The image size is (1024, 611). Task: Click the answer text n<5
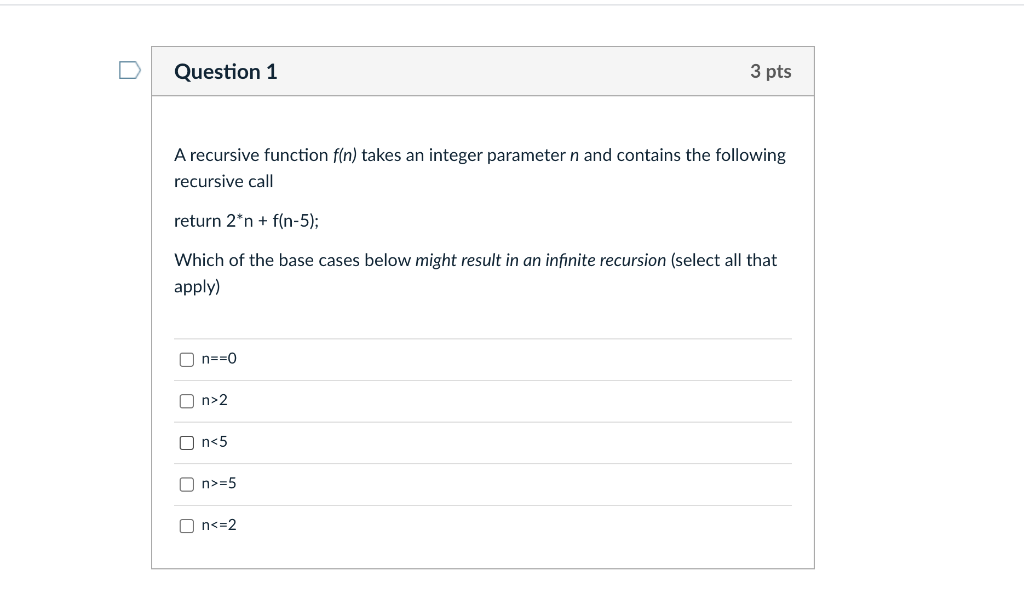pyautogui.click(x=214, y=442)
